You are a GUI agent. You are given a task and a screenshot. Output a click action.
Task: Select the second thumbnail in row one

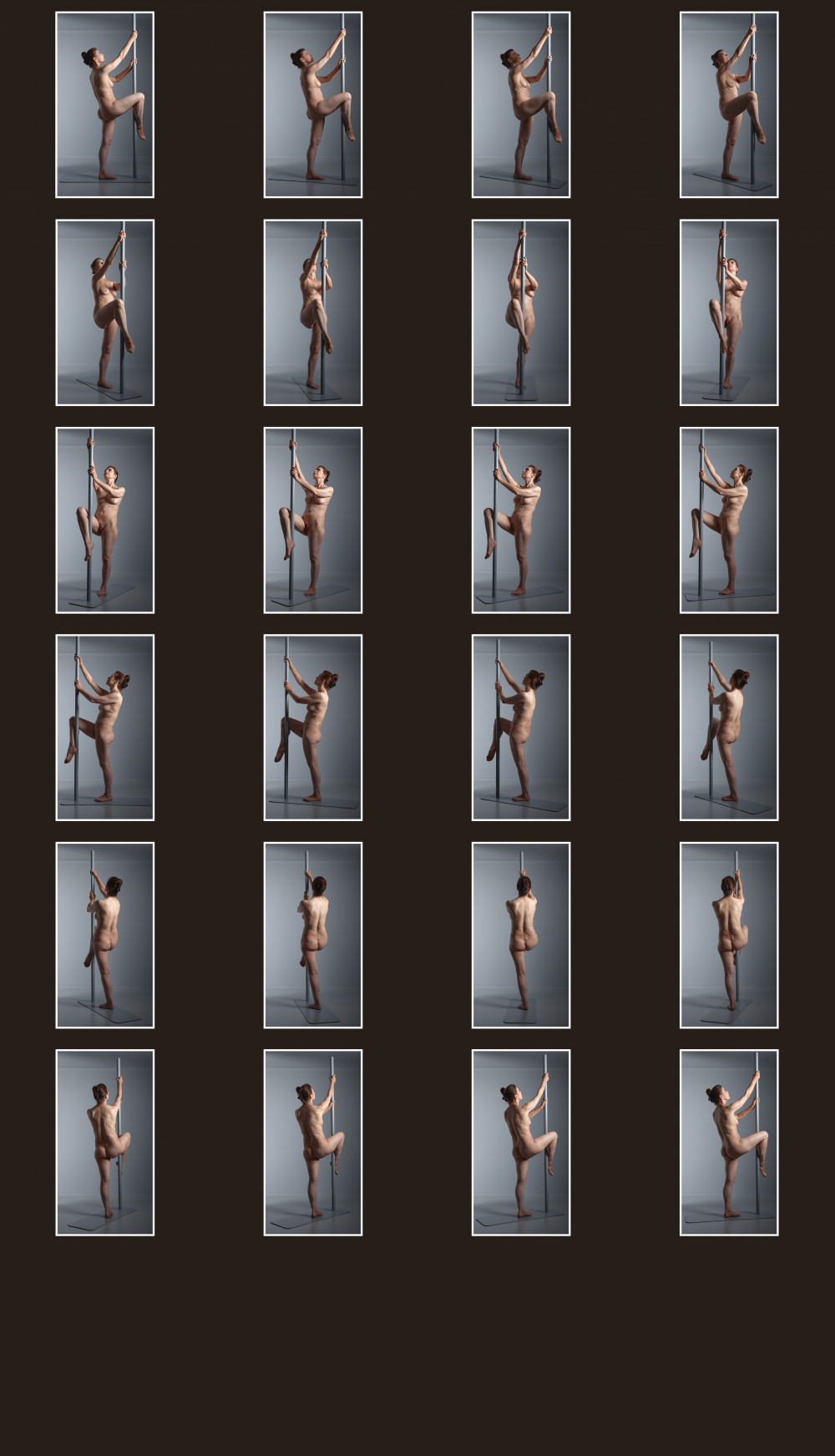[313, 105]
